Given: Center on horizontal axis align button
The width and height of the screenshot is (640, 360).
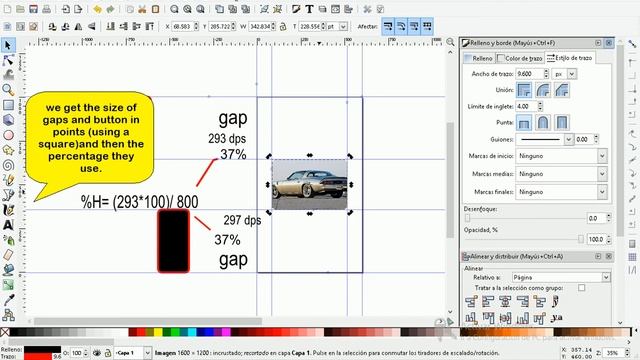Looking at the screenshot, I should [x=505, y=318].
